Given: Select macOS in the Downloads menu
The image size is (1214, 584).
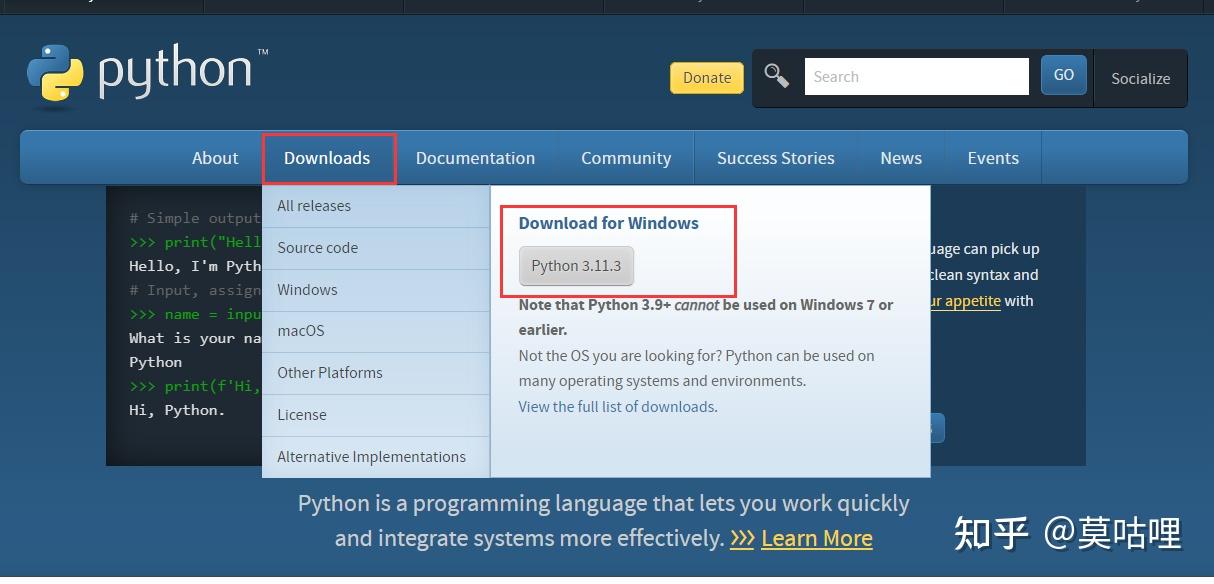Looking at the screenshot, I should tap(301, 331).
